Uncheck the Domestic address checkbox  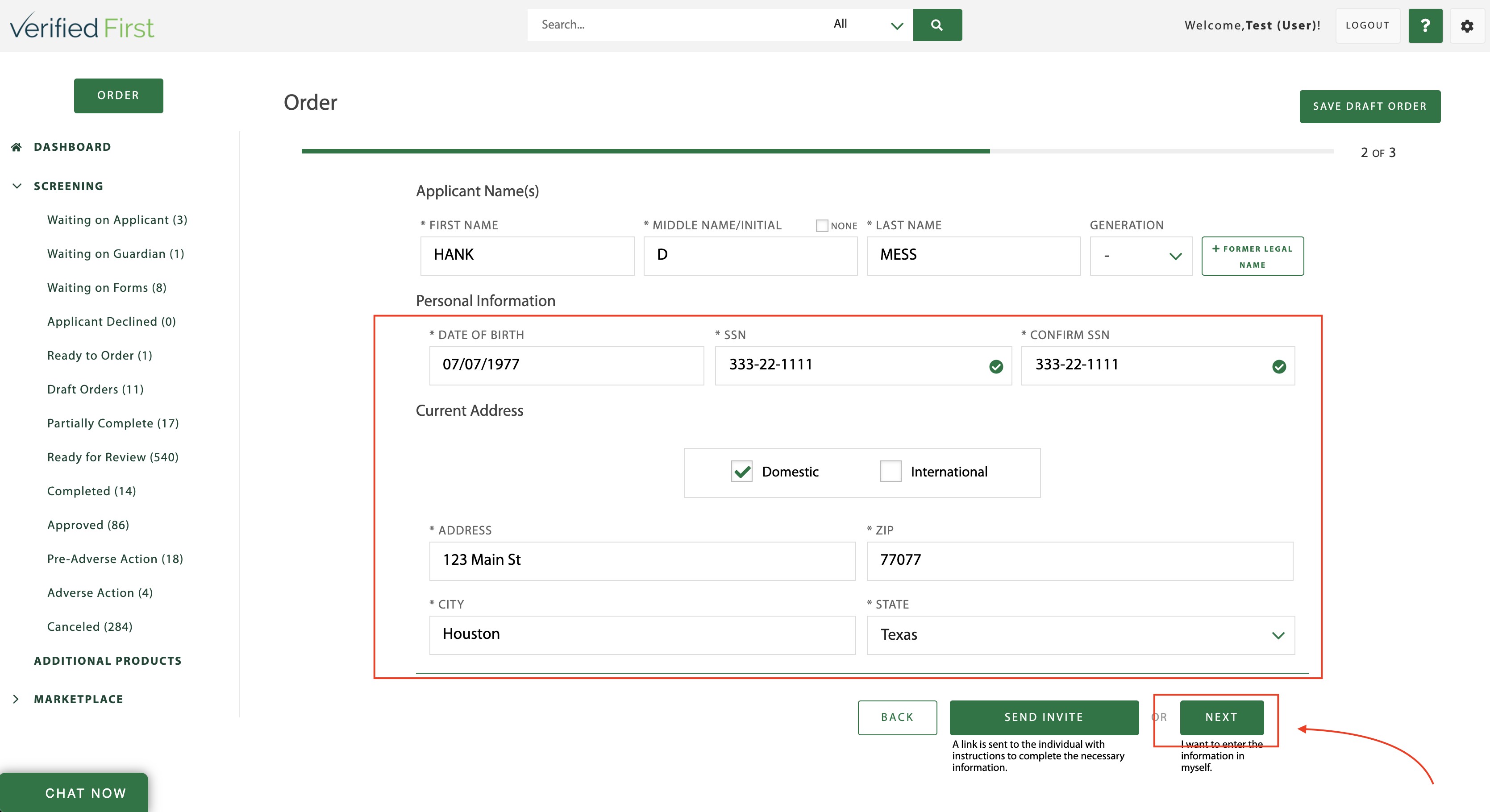741,472
